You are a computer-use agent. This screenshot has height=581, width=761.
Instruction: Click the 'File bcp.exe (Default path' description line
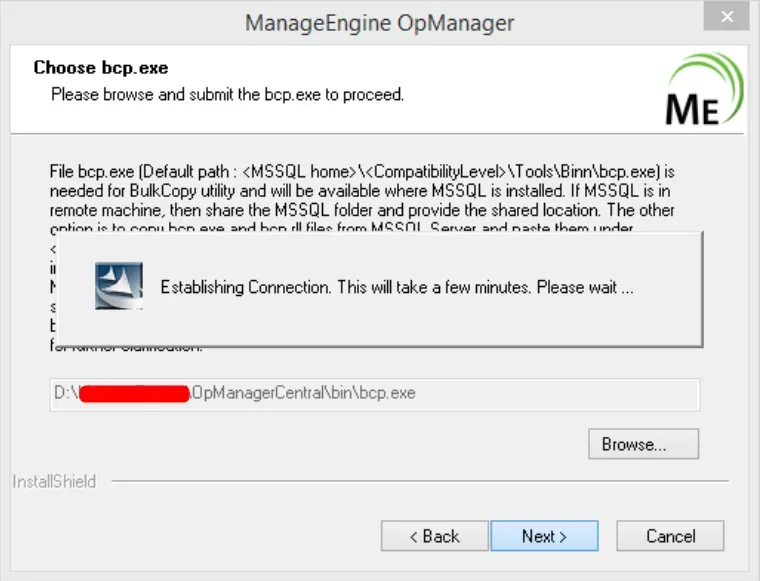point(362,172)
